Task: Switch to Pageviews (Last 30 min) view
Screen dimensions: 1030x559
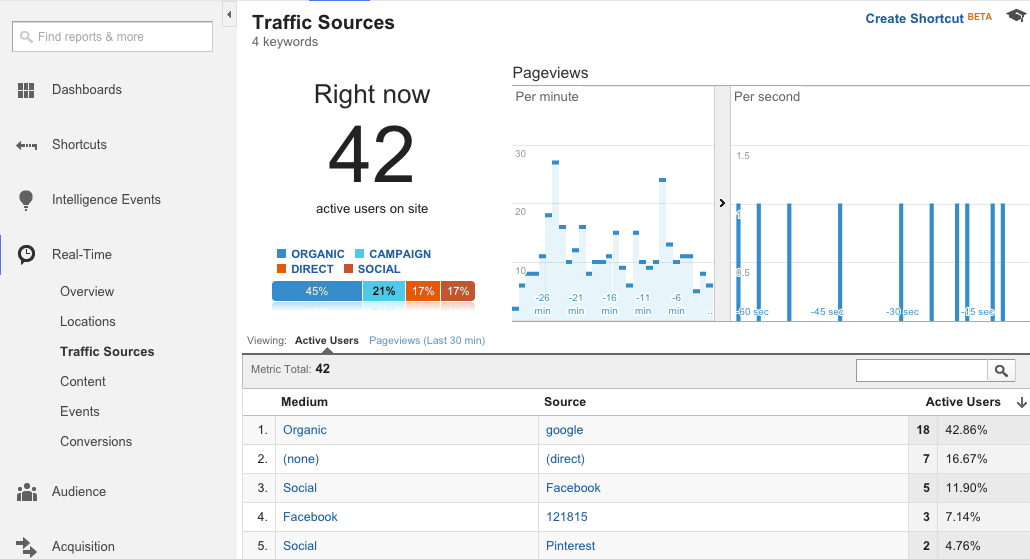Action: (x=427, y=340)
